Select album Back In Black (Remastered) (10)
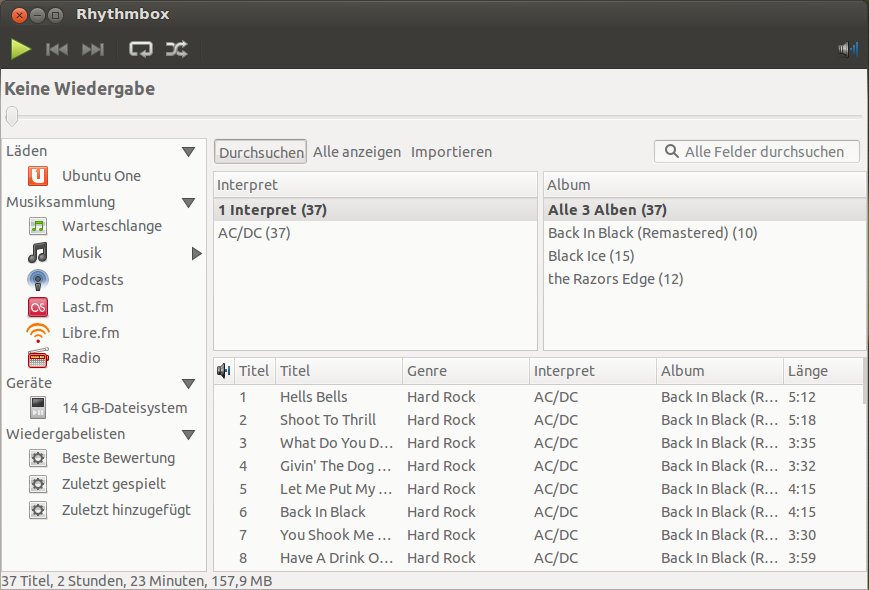 [704, 233]
